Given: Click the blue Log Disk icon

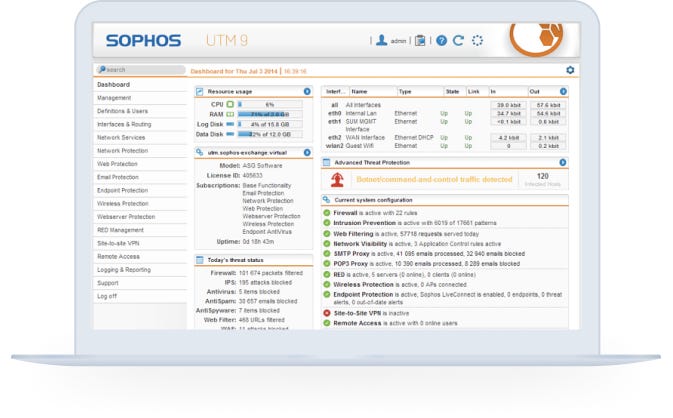Looking at the screenshot, I should tap(230, 124).
